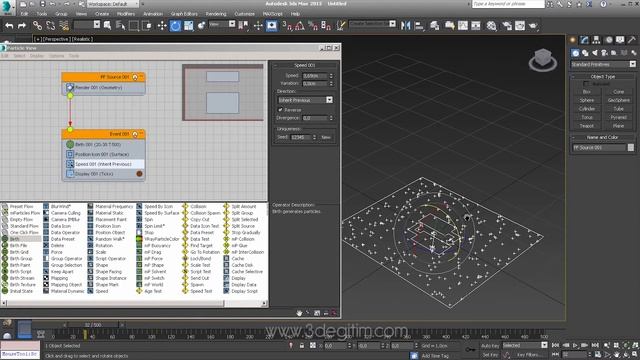This screenshot has width=640, height=360.
Task: Activate the Select and Scale tool
Action: click(188, 25)
